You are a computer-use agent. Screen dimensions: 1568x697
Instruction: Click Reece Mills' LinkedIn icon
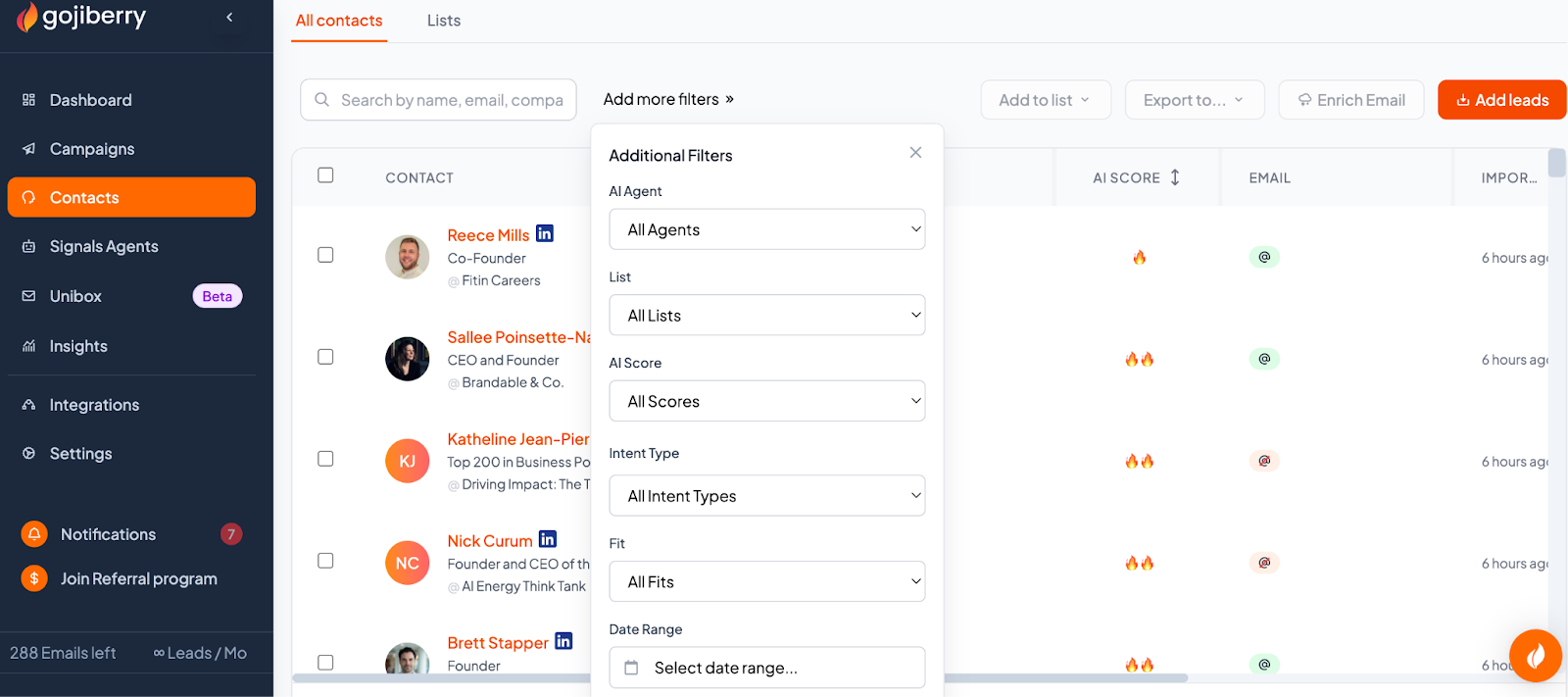(545, 234)
